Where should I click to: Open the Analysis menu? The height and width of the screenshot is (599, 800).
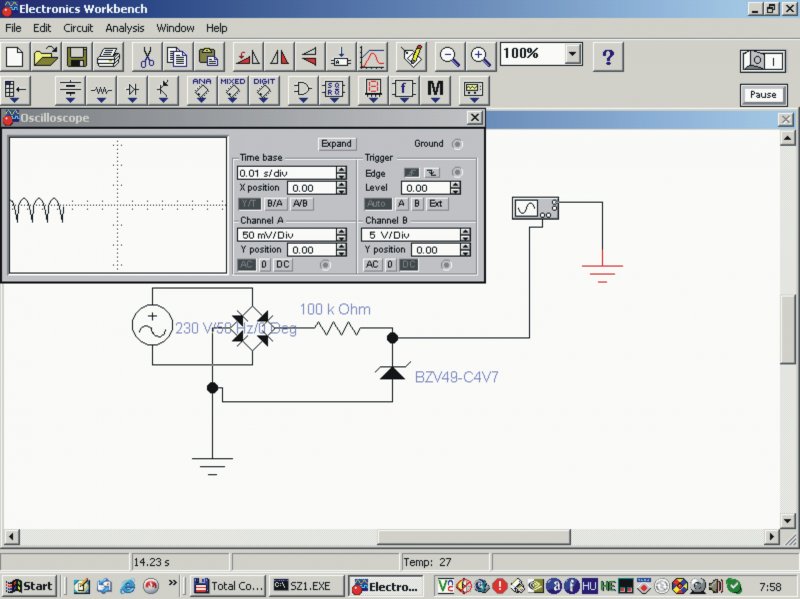tap(124, 28)
